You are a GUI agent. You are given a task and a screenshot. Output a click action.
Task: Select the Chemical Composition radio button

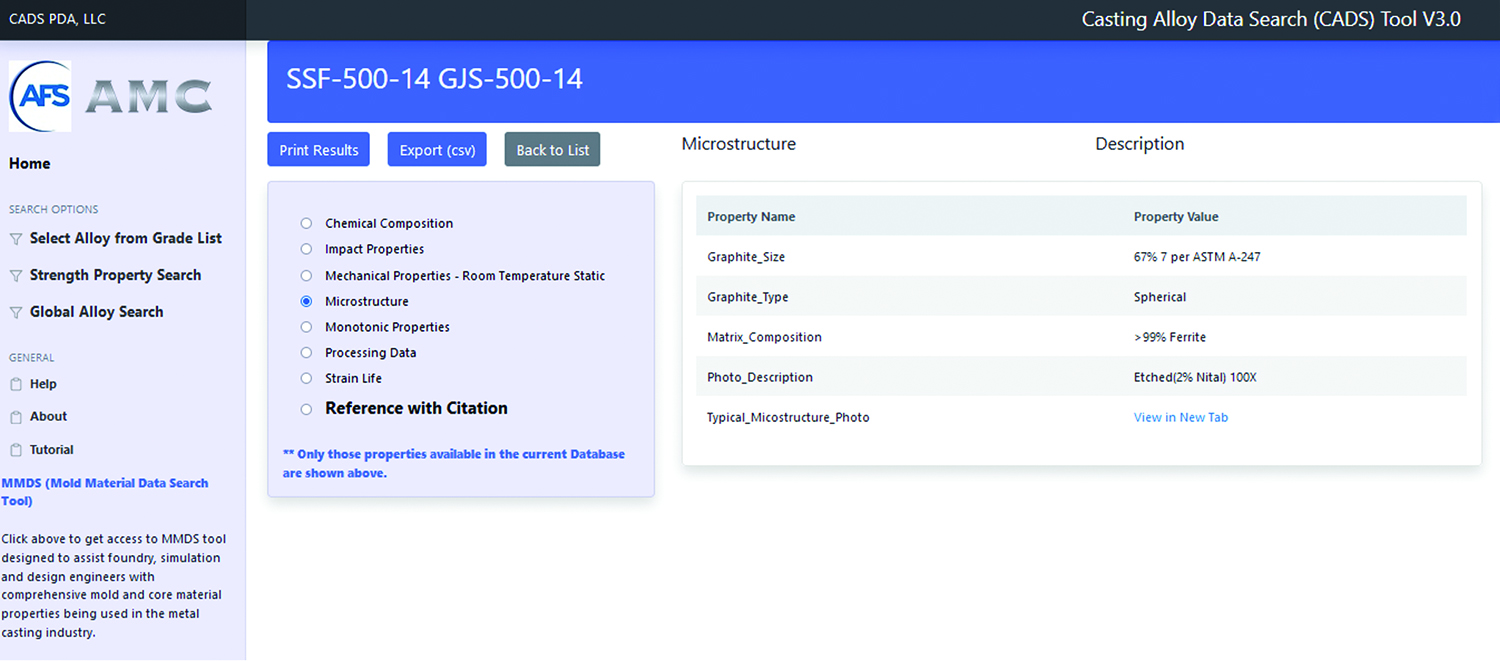tap(307, 224)
